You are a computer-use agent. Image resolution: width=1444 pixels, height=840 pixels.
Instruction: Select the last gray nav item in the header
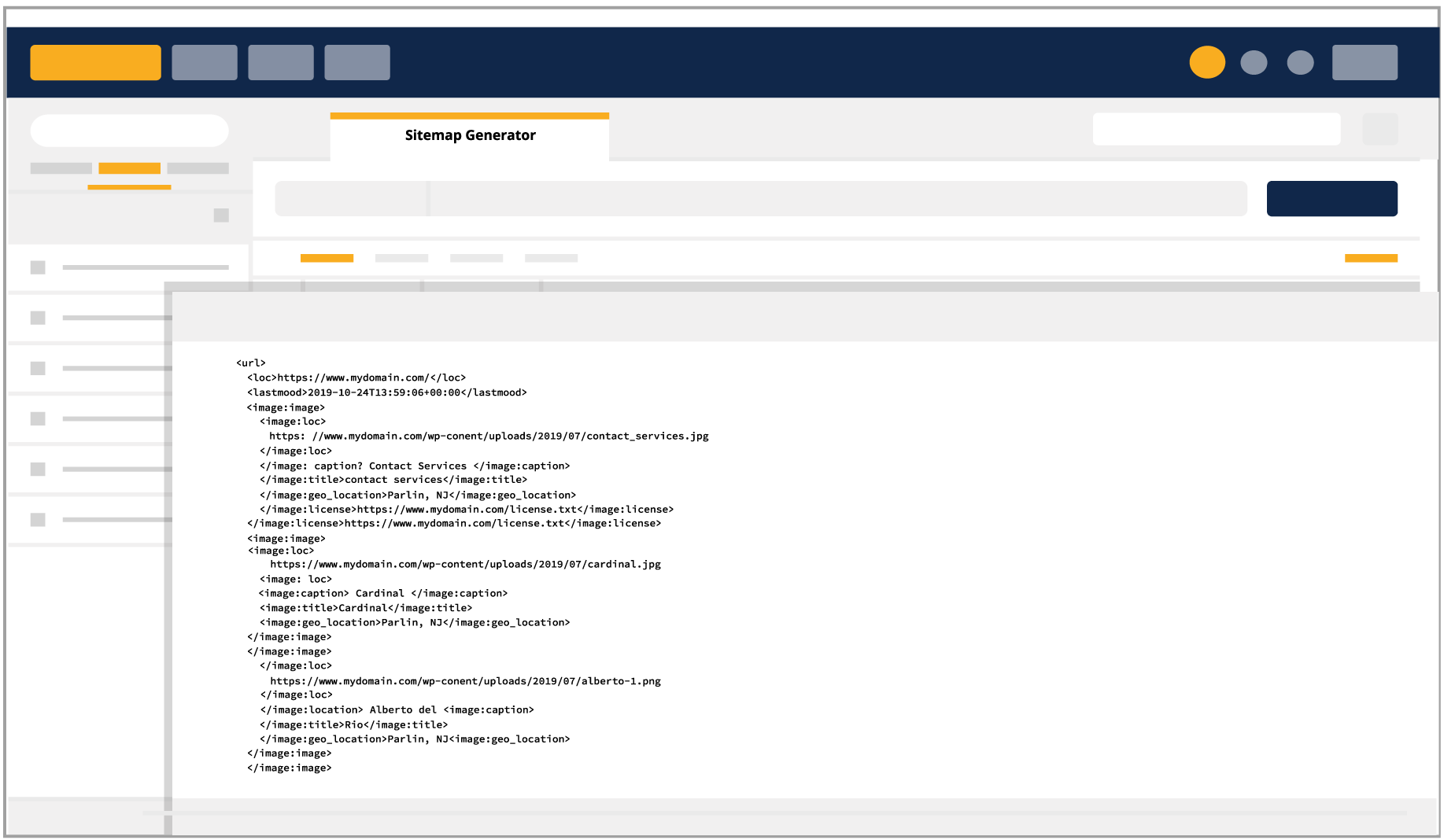coord(357,63)
